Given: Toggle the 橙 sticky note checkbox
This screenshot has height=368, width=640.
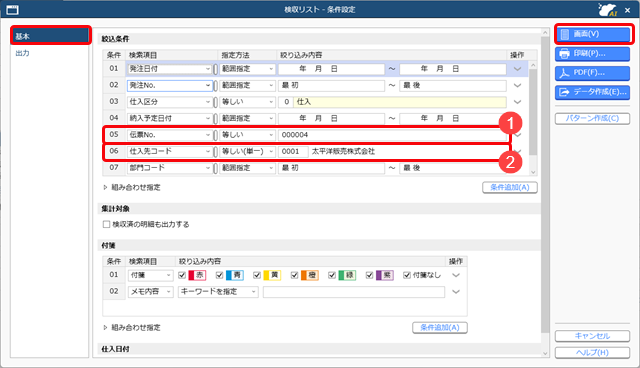Looking at the screenshot, I should point(294,275).
